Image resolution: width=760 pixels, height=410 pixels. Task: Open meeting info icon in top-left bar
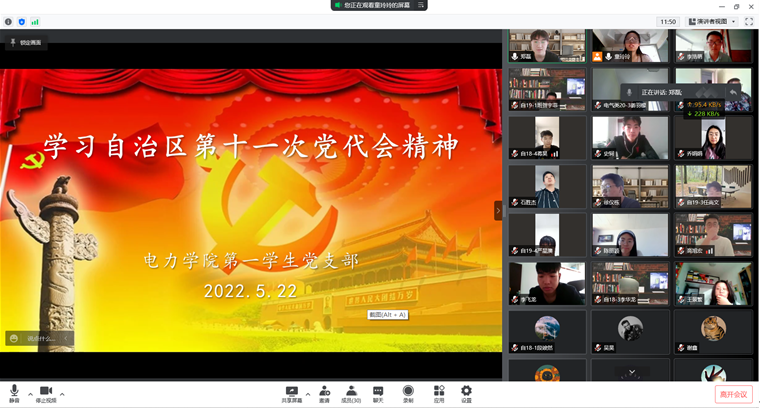[8, 22]
